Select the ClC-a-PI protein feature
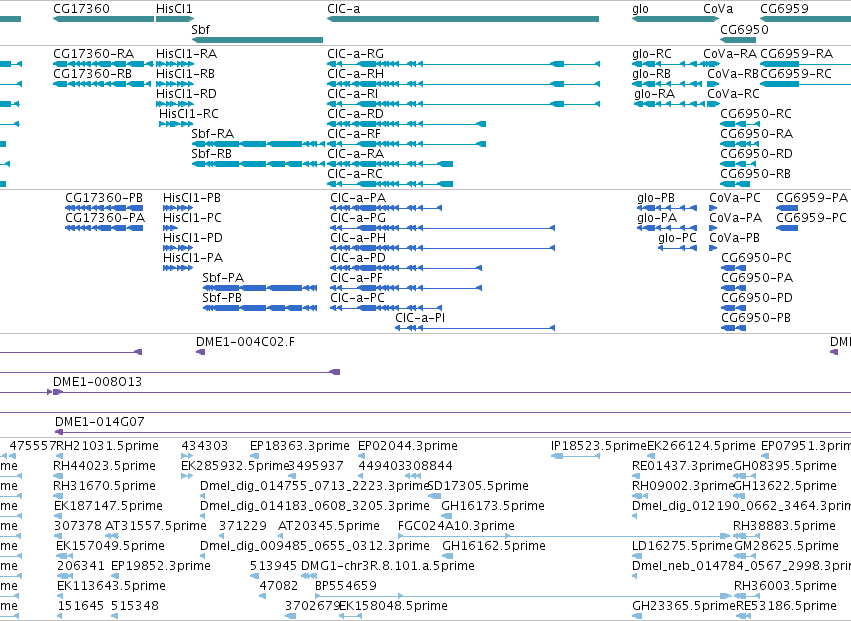This screenshot has width=851, height=621. [475, 328]
